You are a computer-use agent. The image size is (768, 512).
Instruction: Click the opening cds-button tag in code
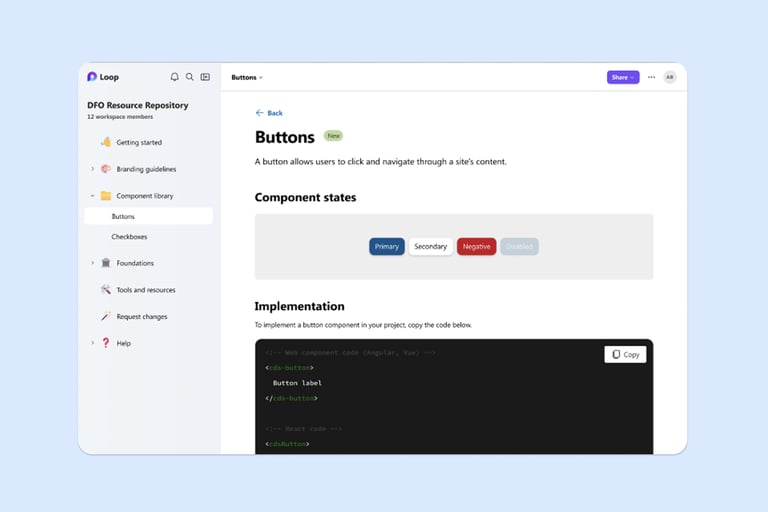point(289,368)
